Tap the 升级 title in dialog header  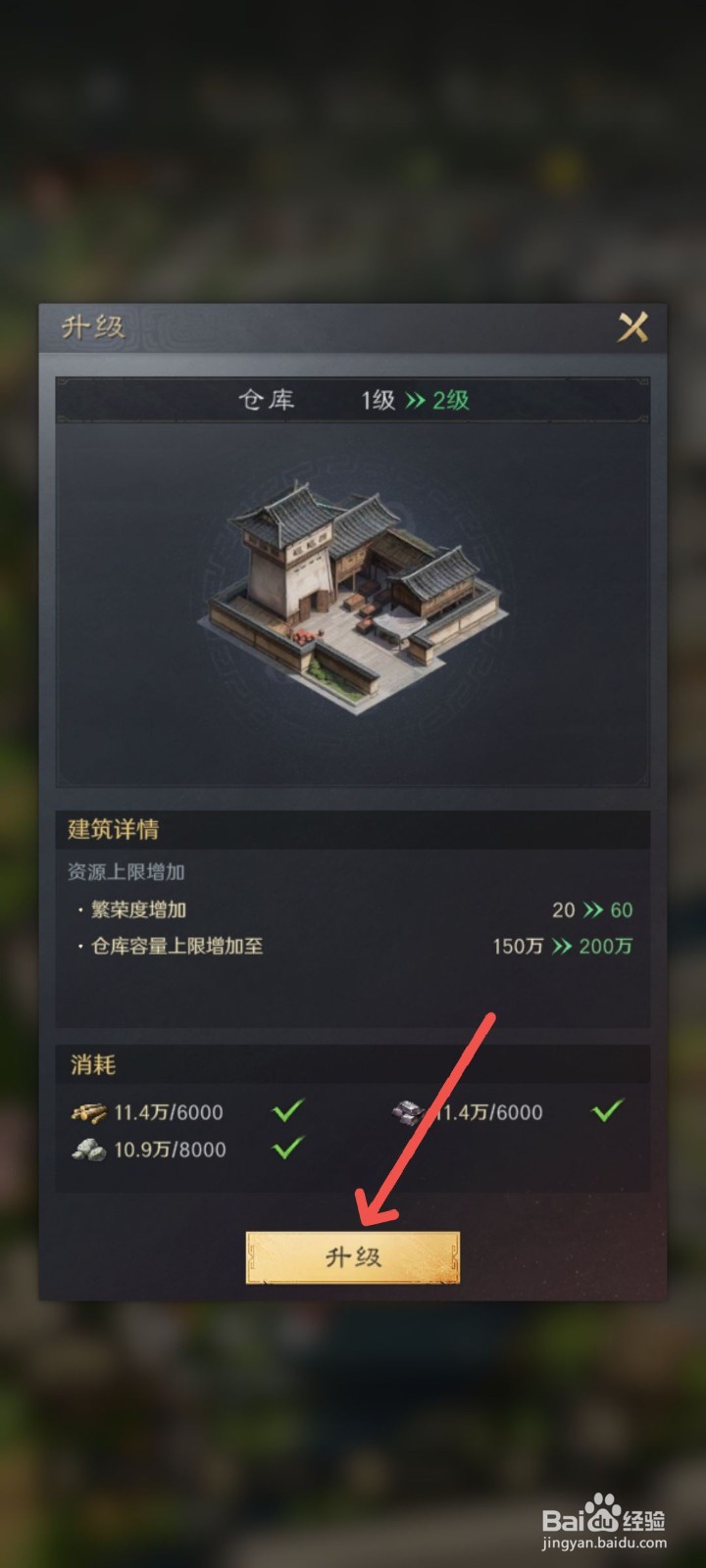93,326
